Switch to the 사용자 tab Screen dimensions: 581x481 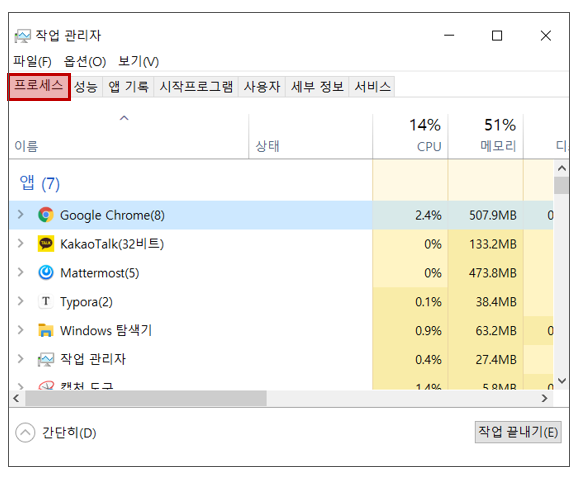point(262,87)
